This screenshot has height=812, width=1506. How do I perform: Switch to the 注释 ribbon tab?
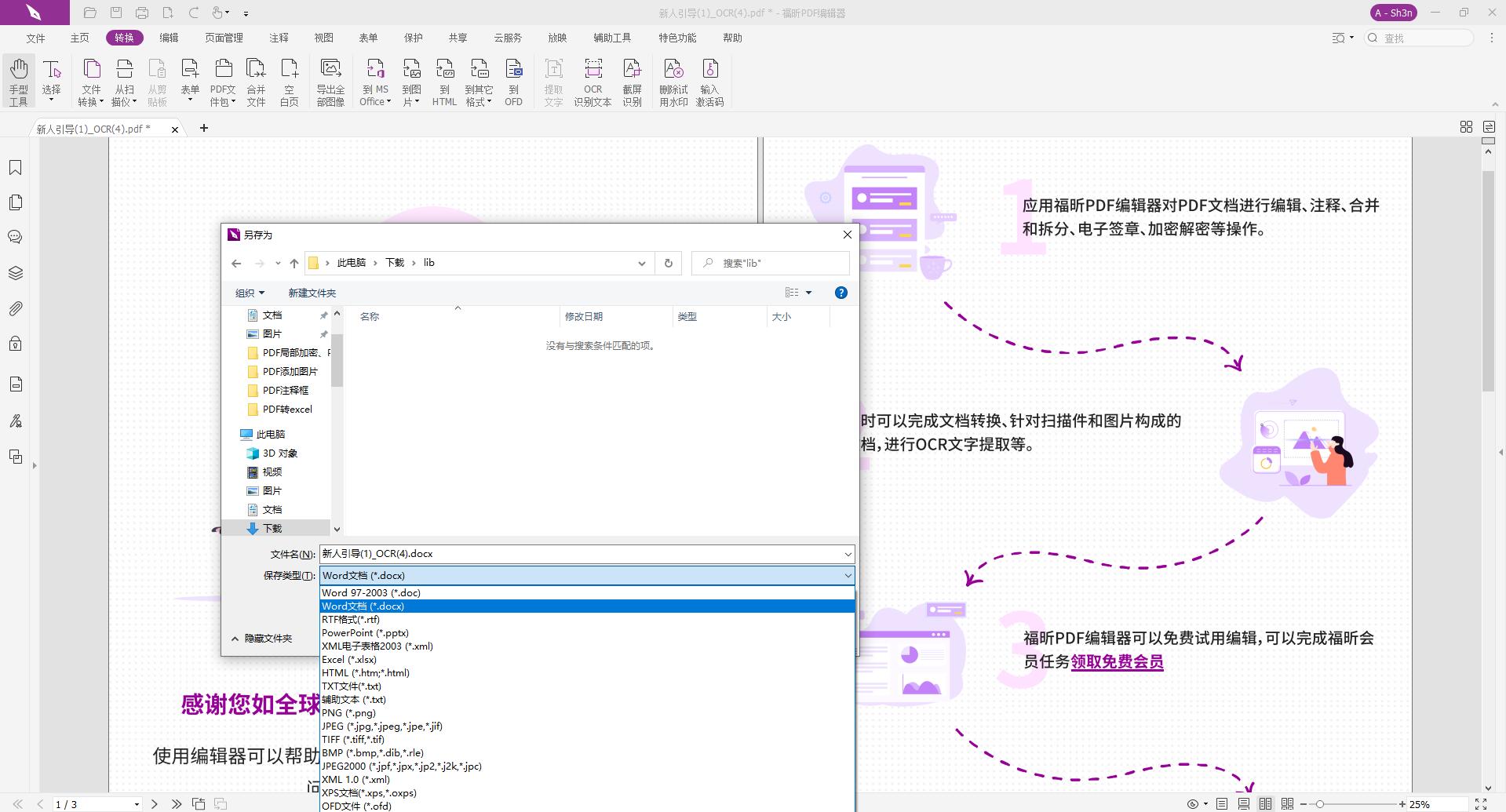click(x=279, y=37)
